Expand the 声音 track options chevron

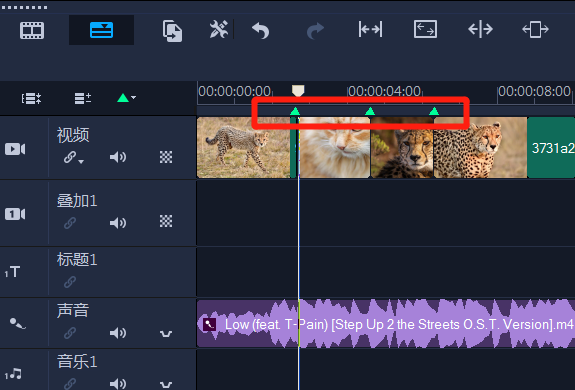[x=166, y=334]
